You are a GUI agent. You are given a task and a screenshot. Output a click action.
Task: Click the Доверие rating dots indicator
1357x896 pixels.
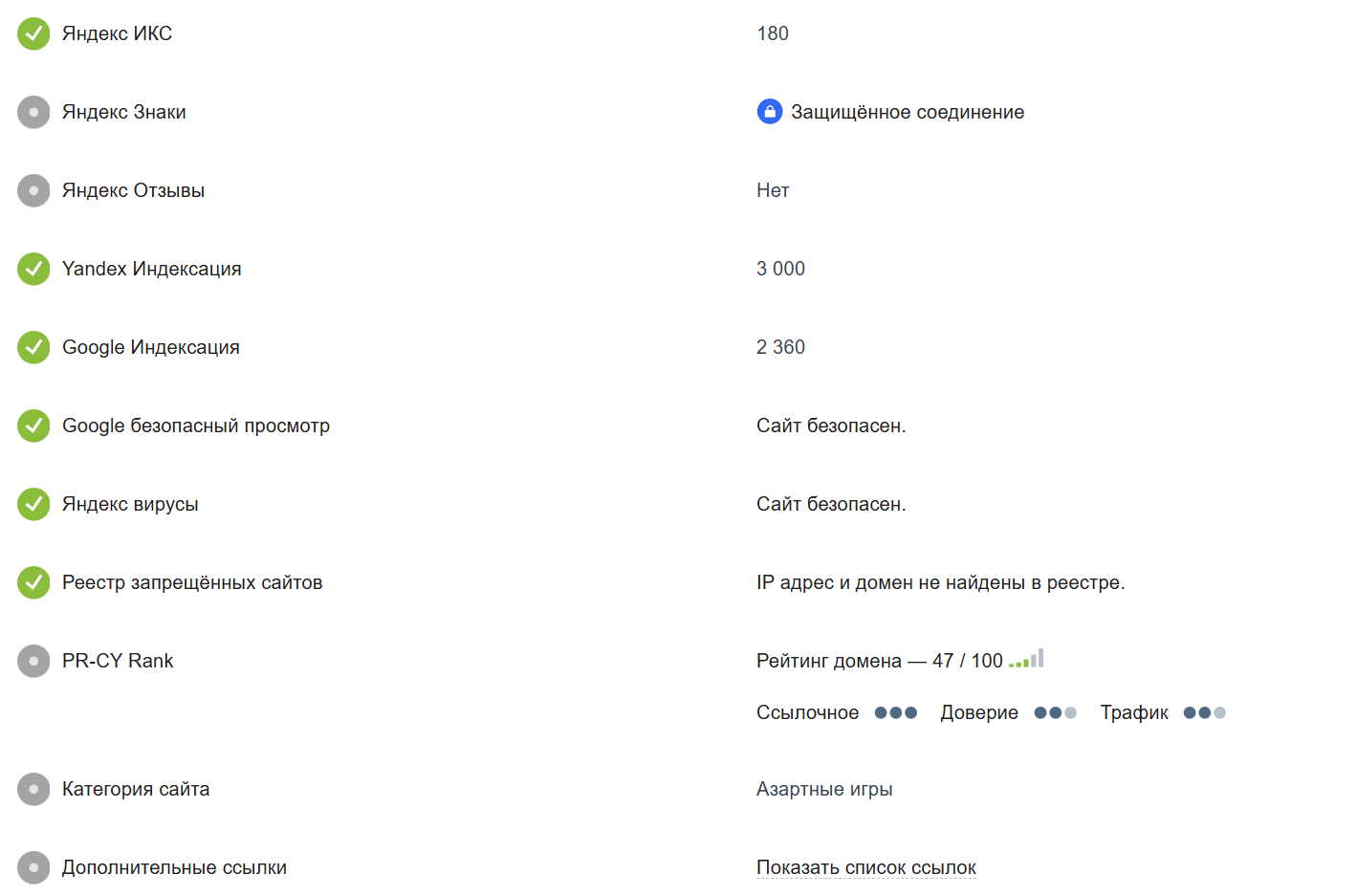click(1055, 712)
